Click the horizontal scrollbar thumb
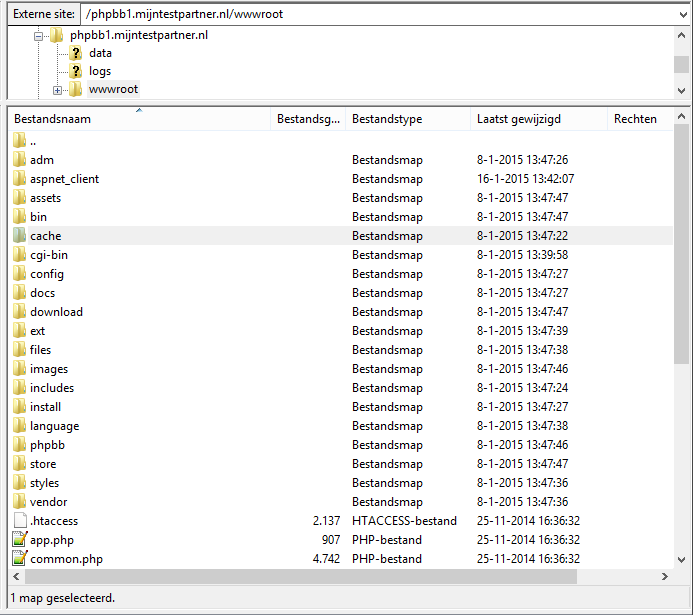The height and width of the screenshot is (615, 693). click(301, 577)
